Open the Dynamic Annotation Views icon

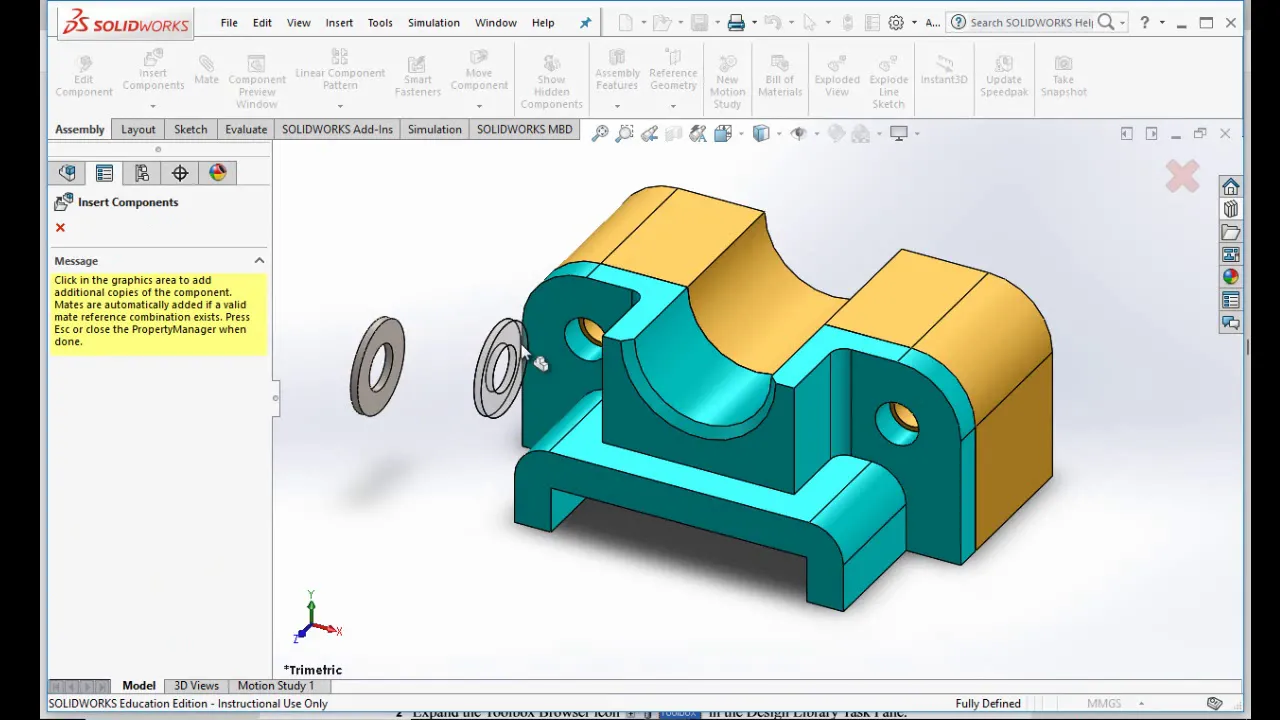point(698,133)
